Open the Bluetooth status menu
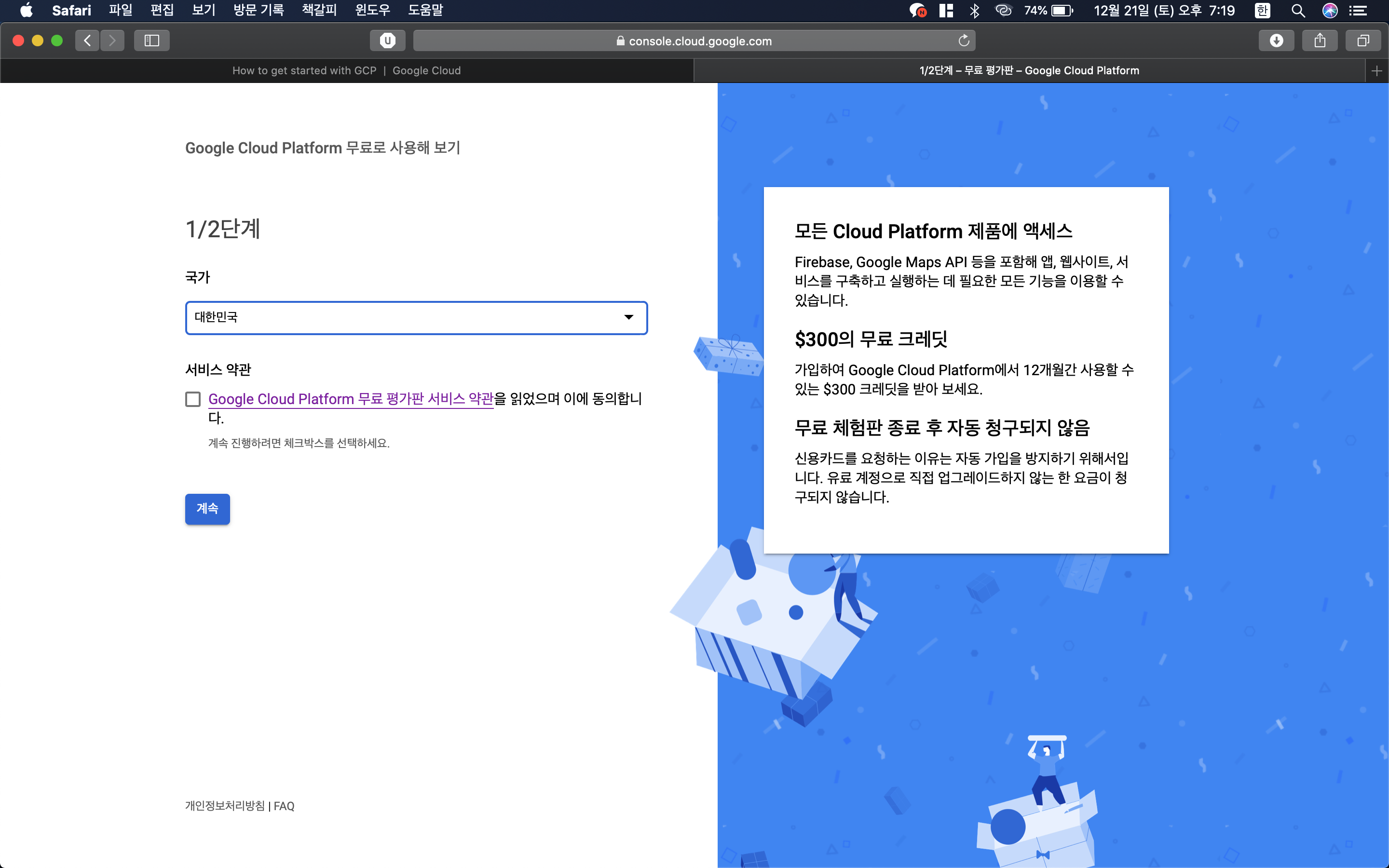The image size is (1389, 868). 974,10
